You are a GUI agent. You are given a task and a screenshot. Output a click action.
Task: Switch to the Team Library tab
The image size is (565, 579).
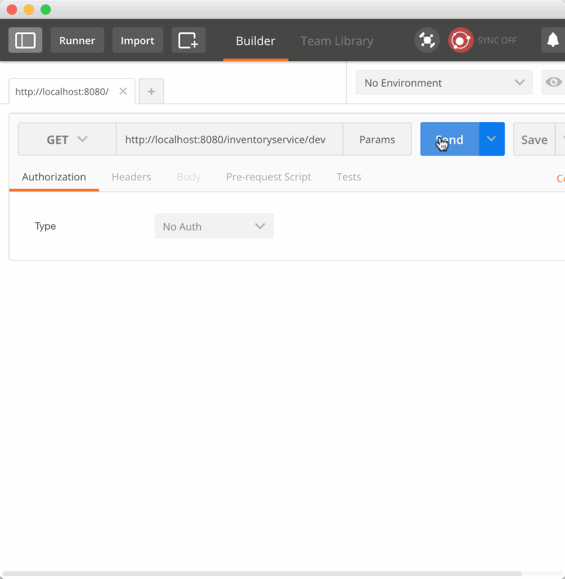pos(337,41)
